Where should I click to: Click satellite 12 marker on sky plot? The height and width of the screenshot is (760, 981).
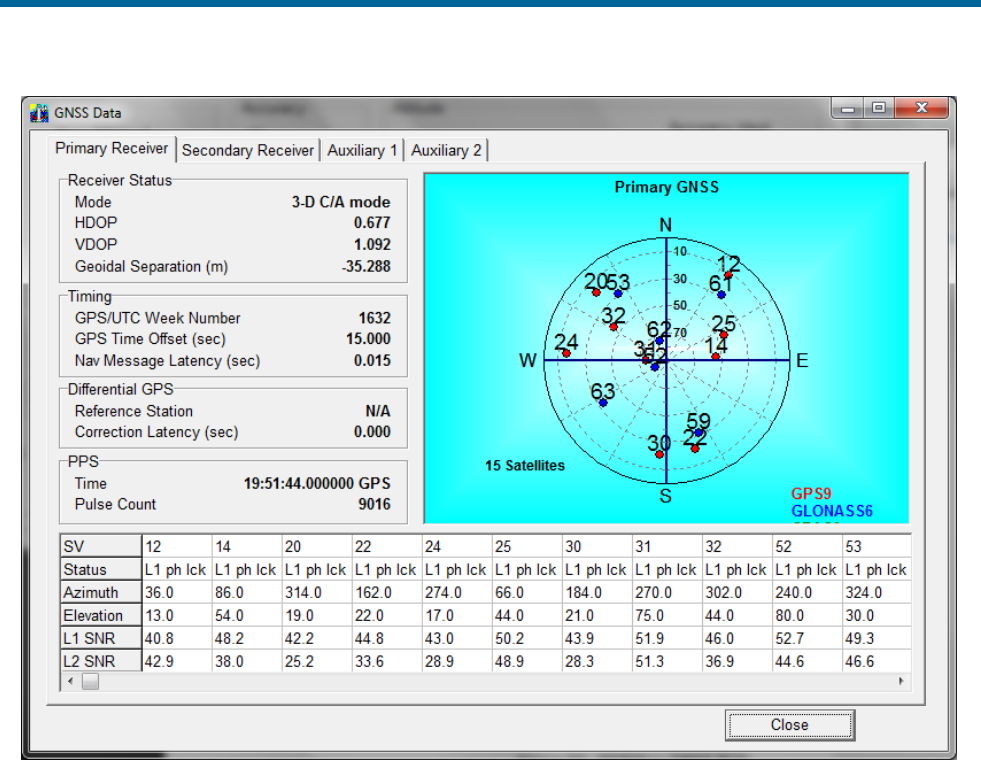[x=729, y=275]
